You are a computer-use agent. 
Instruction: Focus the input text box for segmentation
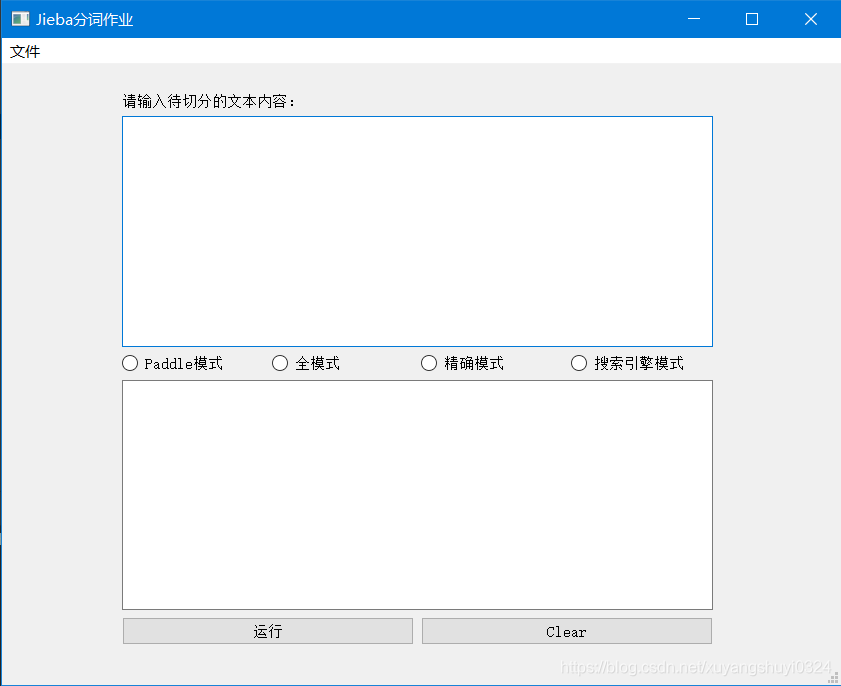pyautogui.click(x=417, y=231)
